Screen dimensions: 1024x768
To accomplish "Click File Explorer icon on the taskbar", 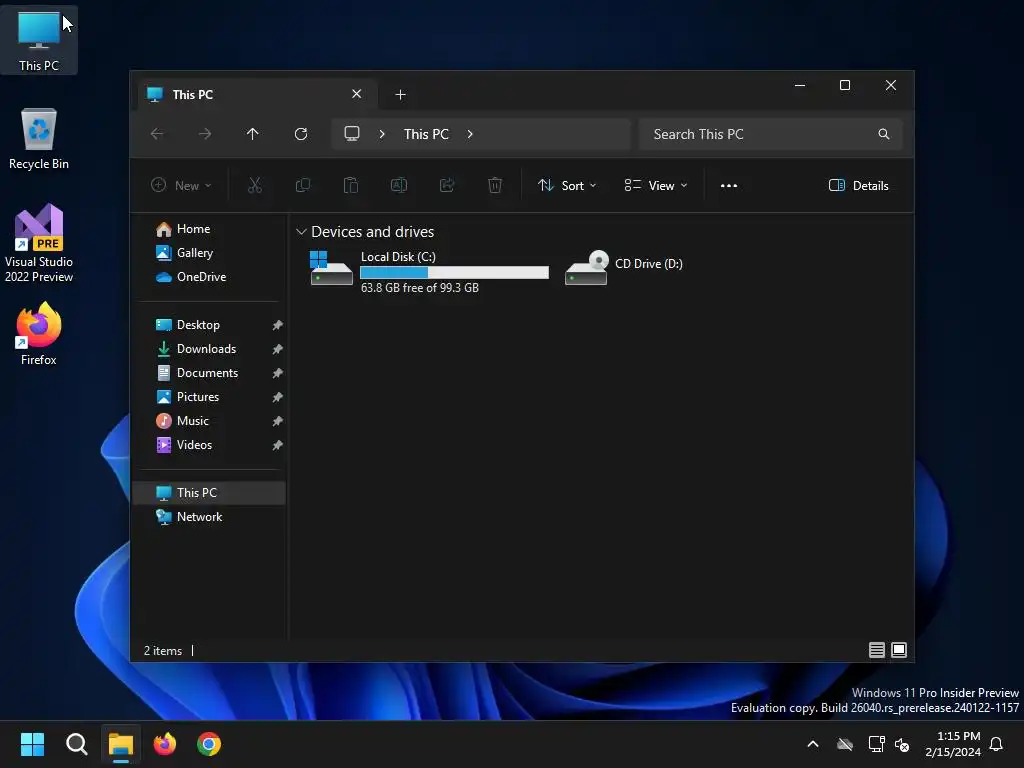I will 121,744.
